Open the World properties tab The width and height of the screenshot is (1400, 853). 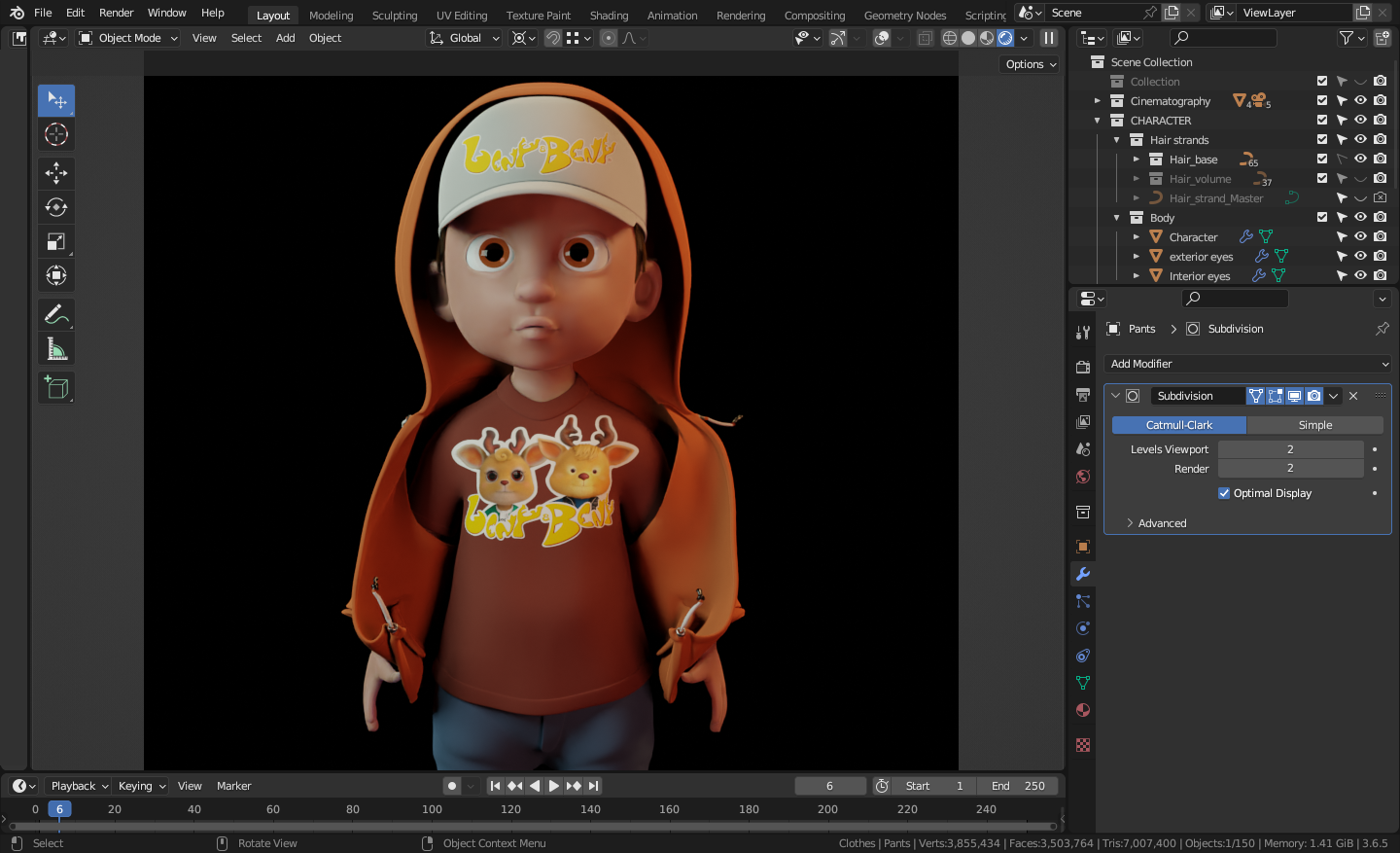pos(1083,477)
